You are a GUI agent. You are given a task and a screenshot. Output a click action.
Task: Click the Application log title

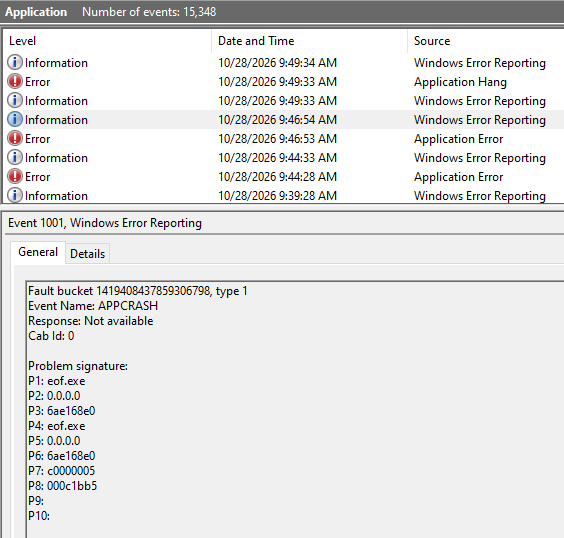[x=36, y=12]
